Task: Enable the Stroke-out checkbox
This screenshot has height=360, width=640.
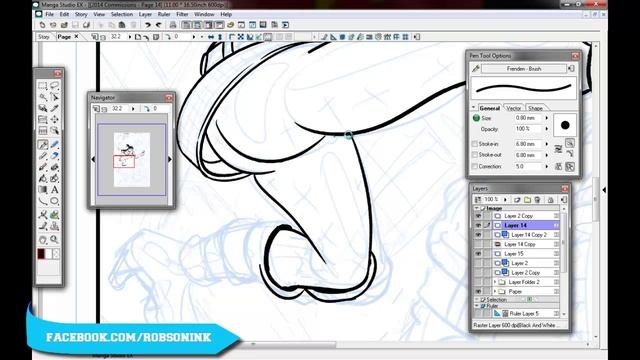Action: point(474,155)
